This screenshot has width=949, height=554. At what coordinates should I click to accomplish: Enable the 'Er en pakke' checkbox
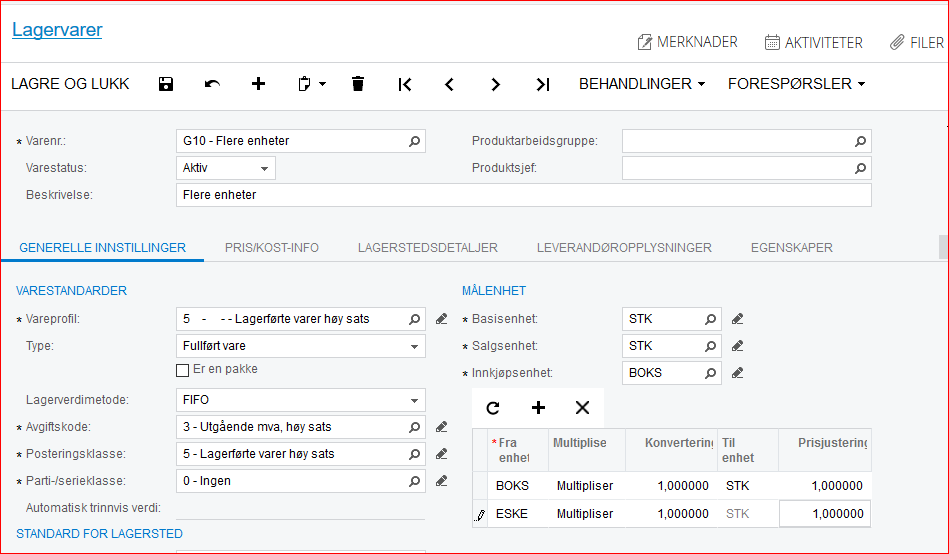(182, 370)
